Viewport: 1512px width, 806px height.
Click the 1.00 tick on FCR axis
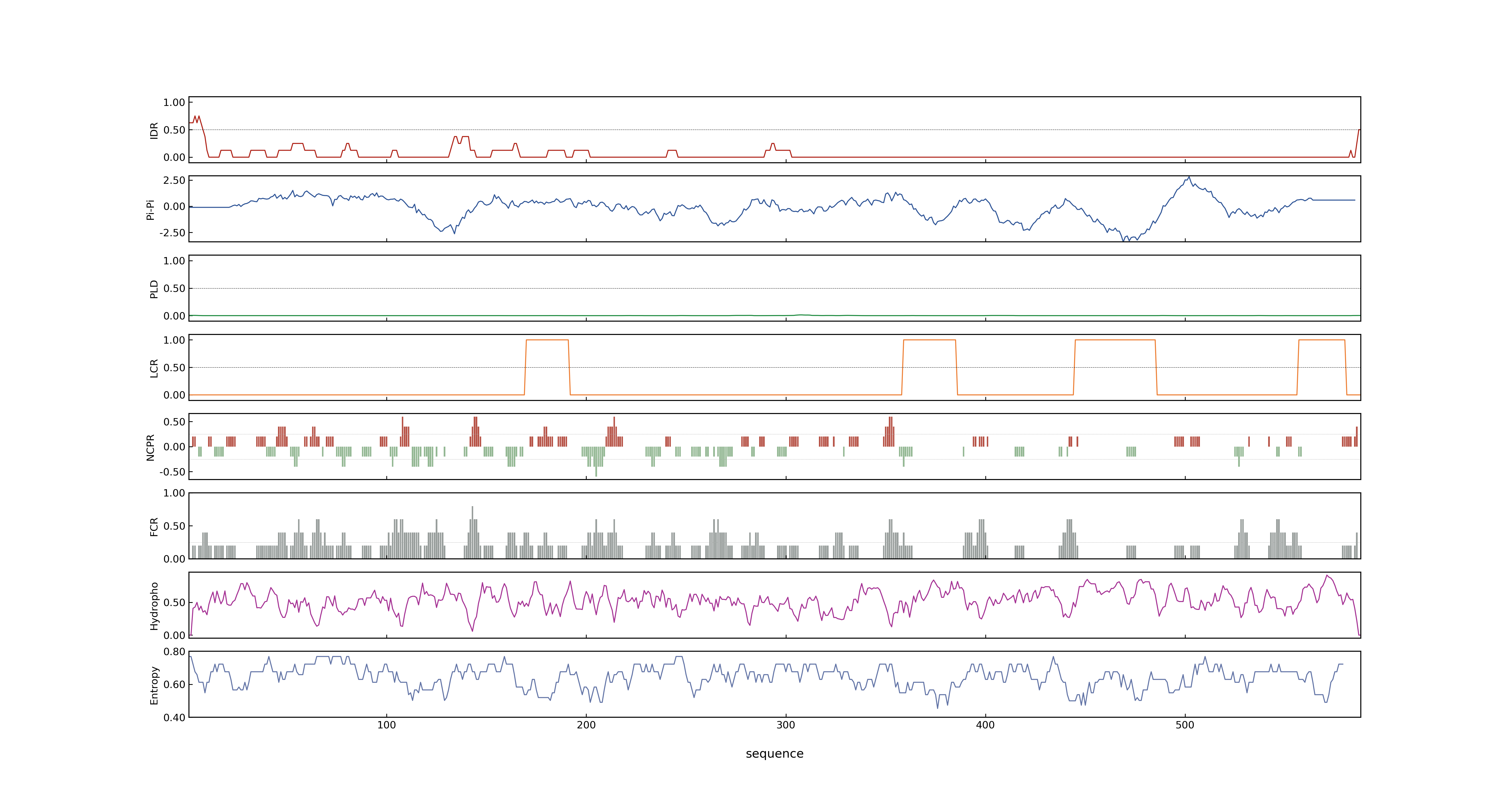coord(174,493)
